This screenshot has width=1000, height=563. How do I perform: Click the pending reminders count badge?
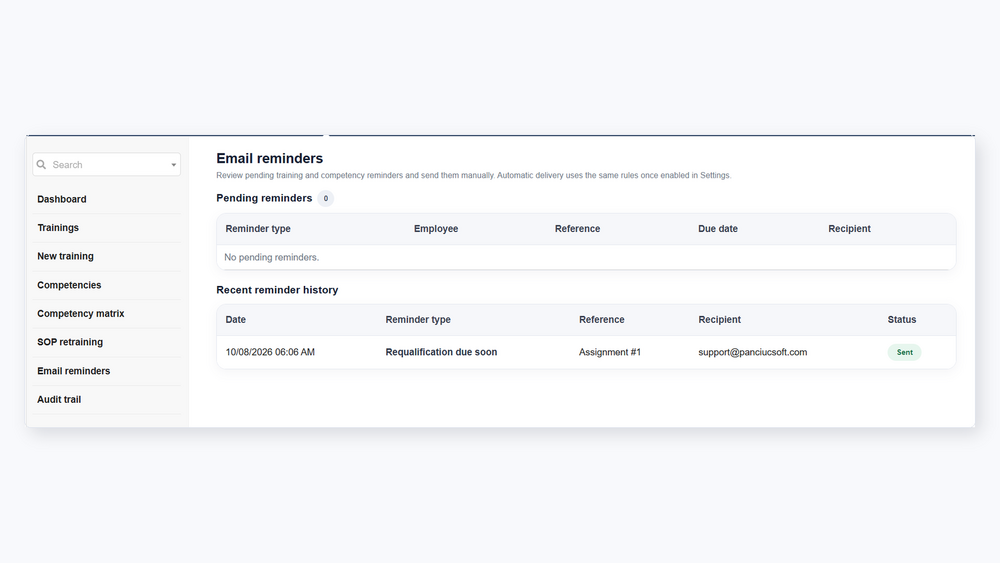point(325,198)
